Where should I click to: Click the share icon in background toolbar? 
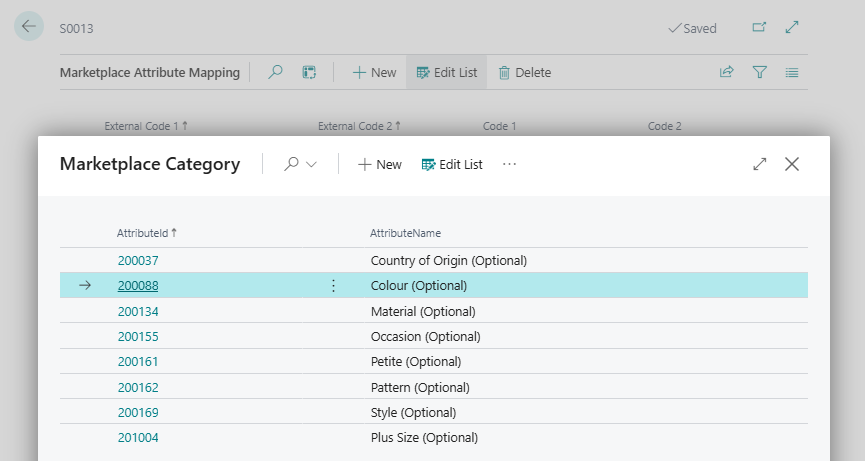coord(727,72)
